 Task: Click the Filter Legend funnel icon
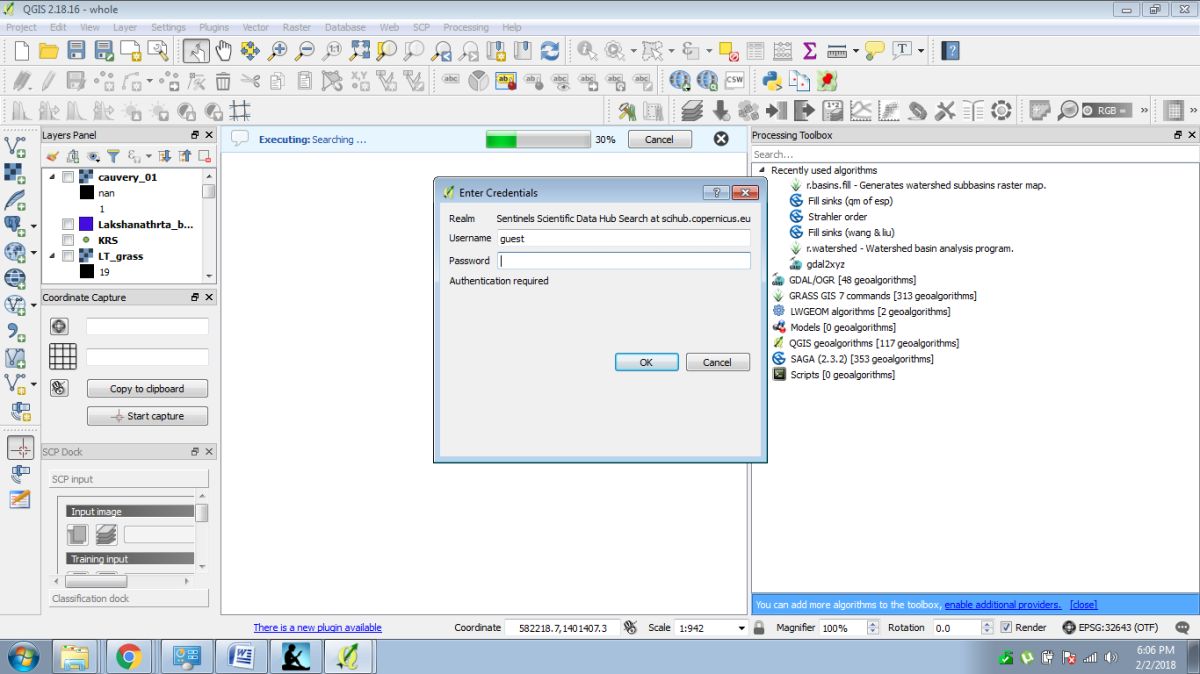(x=113, y=156)
